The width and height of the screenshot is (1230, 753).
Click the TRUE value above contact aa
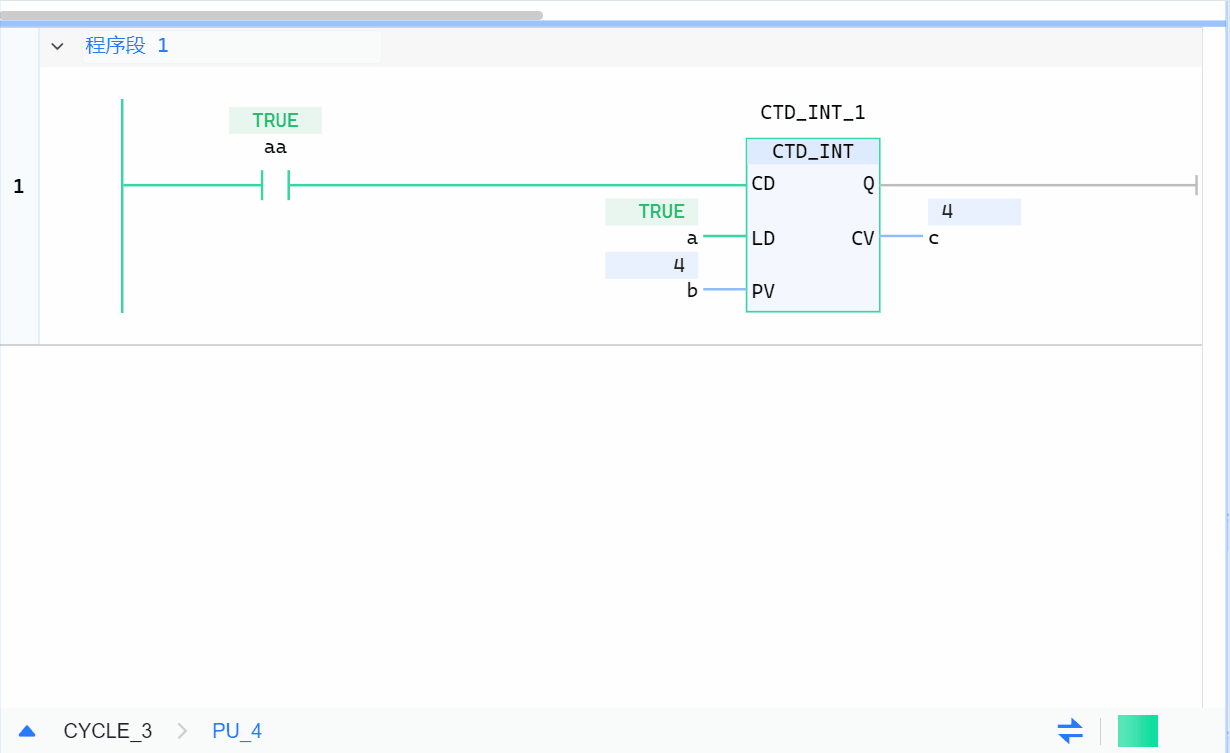[x=275, y=121]
